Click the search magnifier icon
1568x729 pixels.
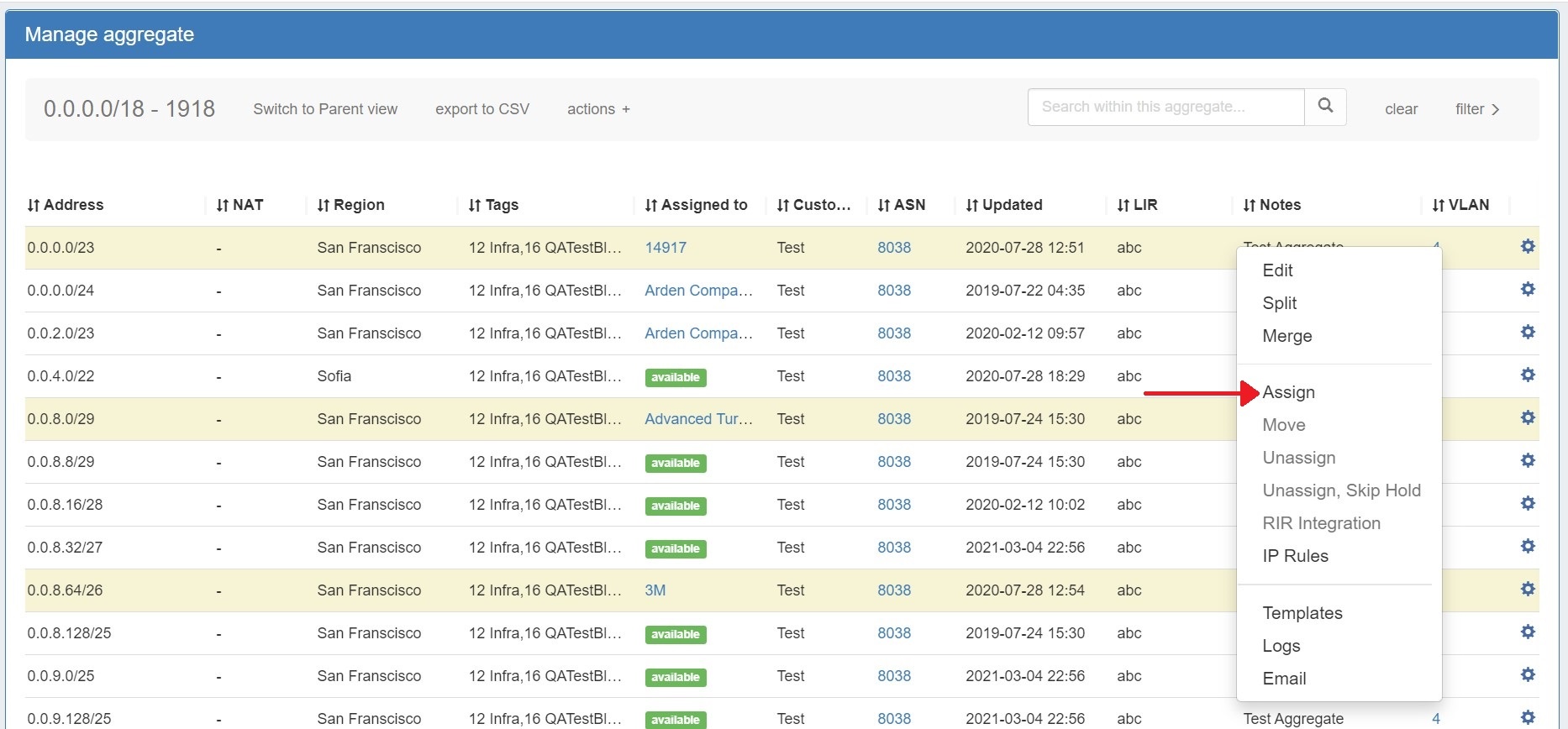click(x=1325, y=107)
